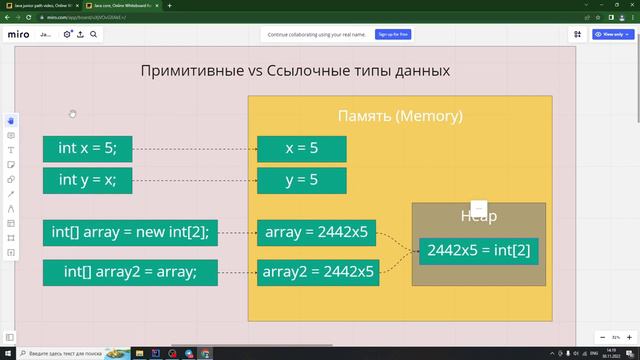The width and height of the screenshot is (640, 360).
Task: Reload the browser page
Action: coord(29,18)
